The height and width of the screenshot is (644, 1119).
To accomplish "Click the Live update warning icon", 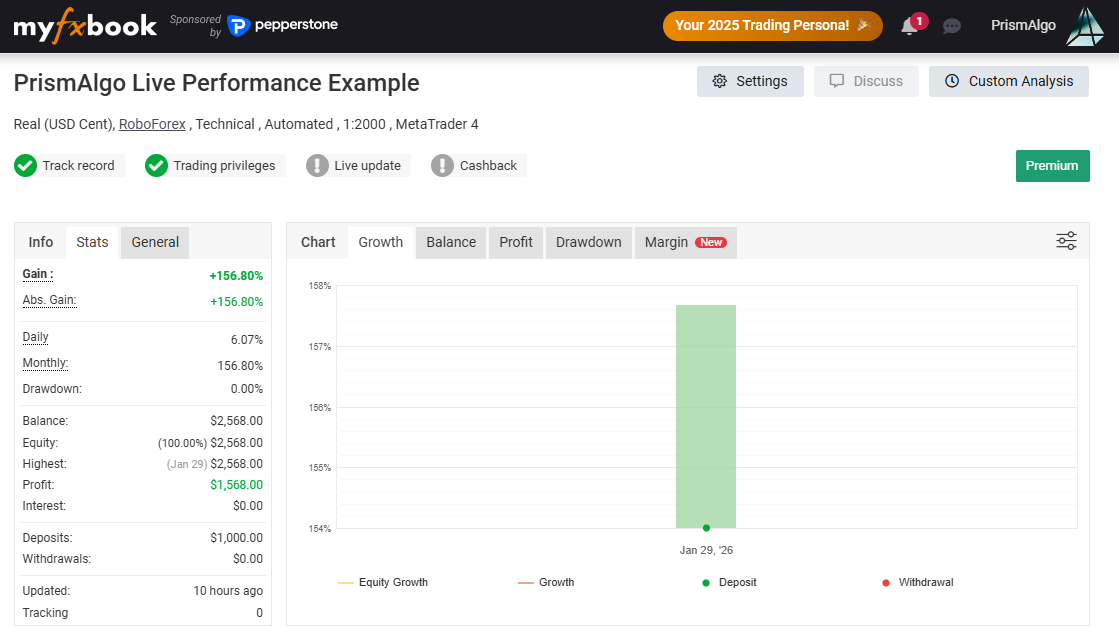I will tap(317, 166).
